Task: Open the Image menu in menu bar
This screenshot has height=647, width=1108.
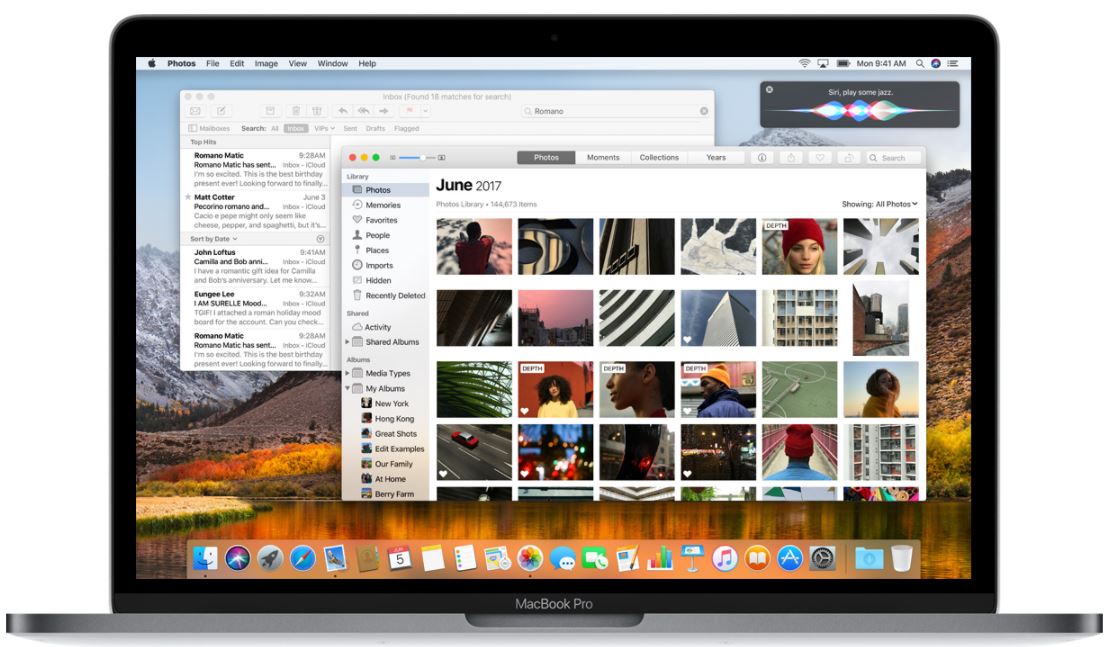Action: pyautogui.click(x=266, y=64)
